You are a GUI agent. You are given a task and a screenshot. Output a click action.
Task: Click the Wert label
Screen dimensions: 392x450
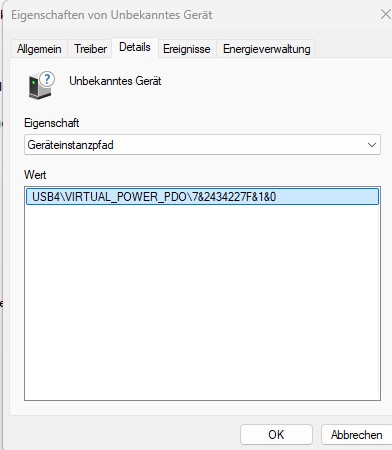[x=35, y=175]
